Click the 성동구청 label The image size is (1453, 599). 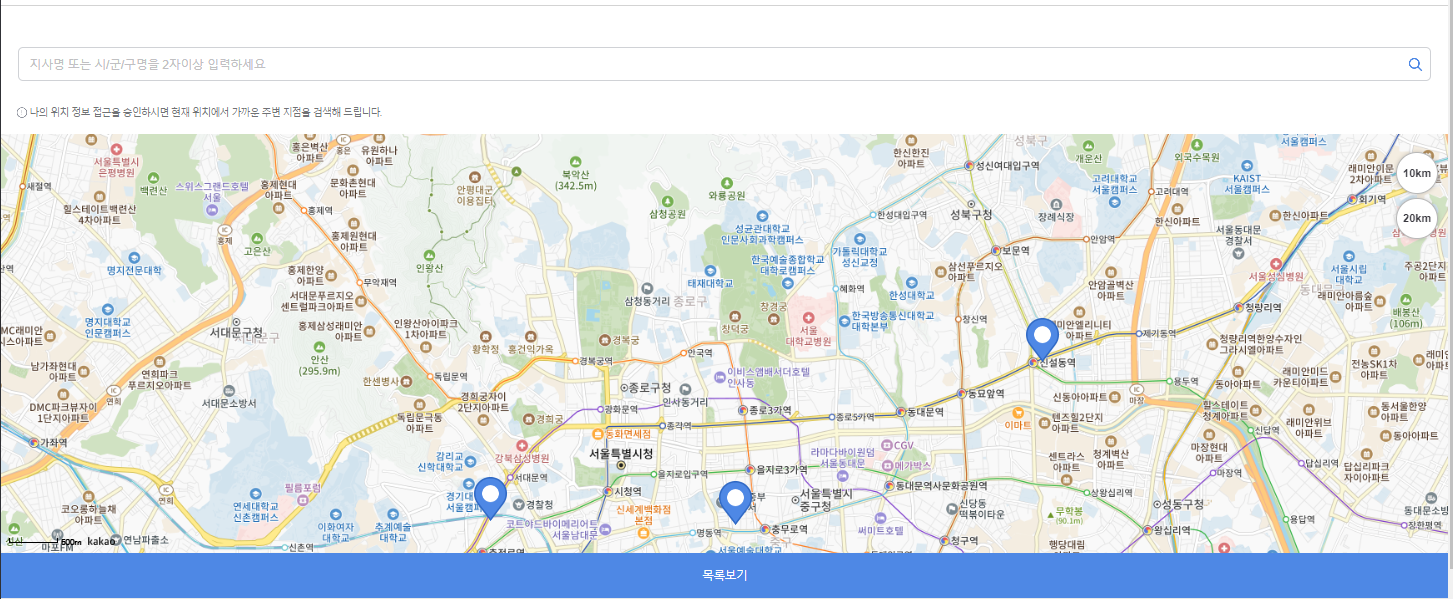click(x=1184, y=503)
